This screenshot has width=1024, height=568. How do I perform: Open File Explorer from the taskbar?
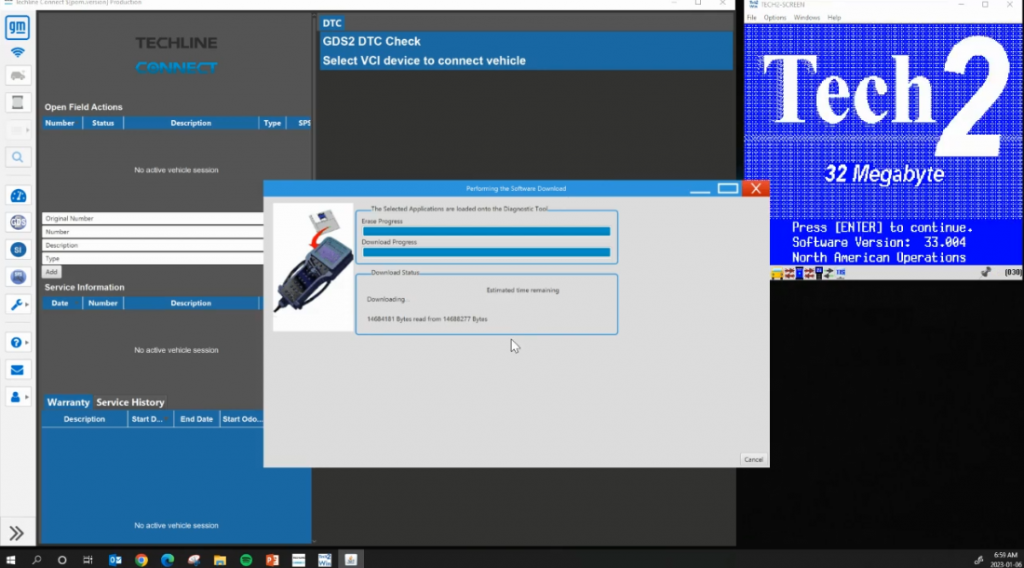click(x=219, y=560)
